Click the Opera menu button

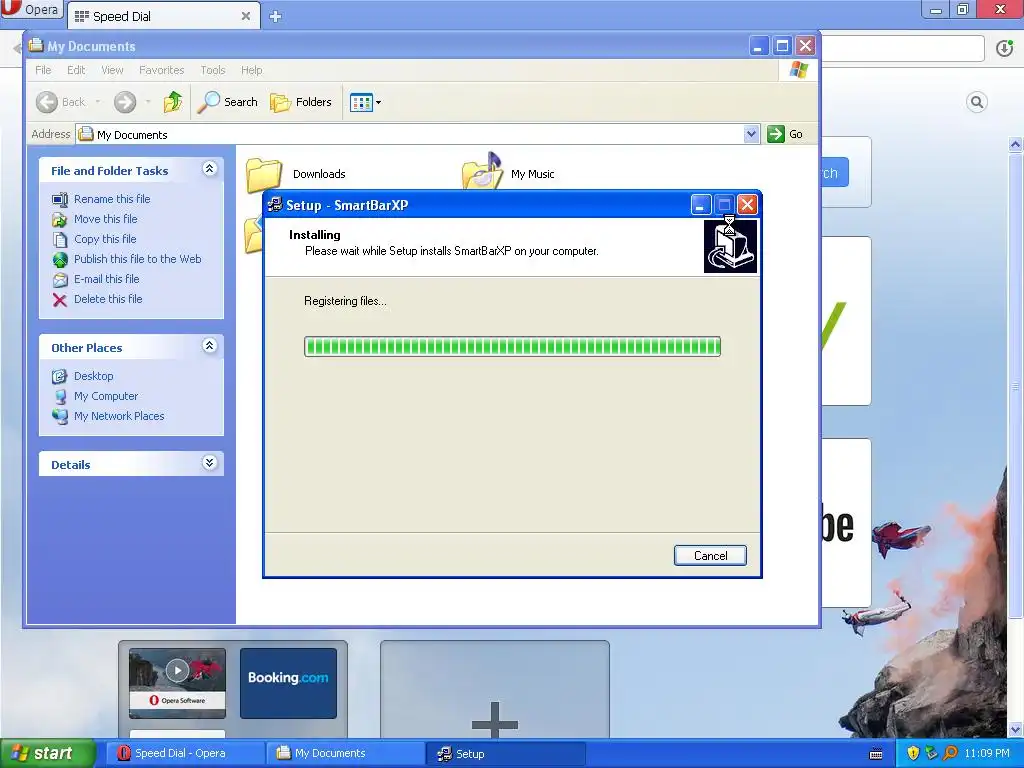(x=30, y=9)
